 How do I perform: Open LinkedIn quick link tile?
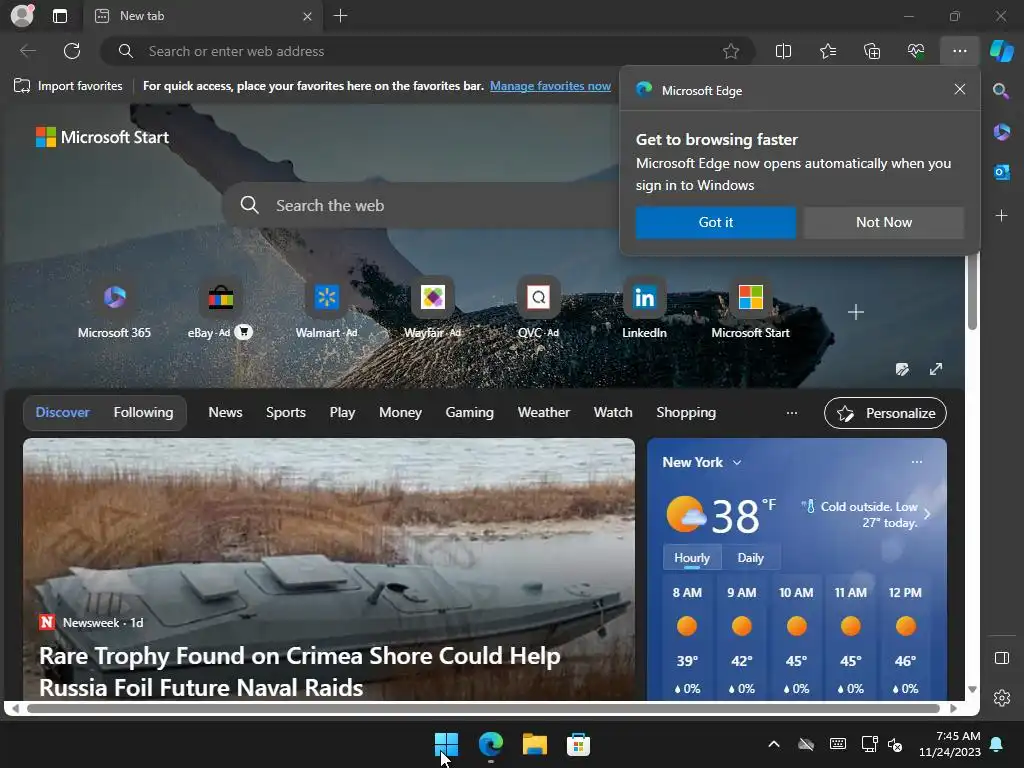644,309
